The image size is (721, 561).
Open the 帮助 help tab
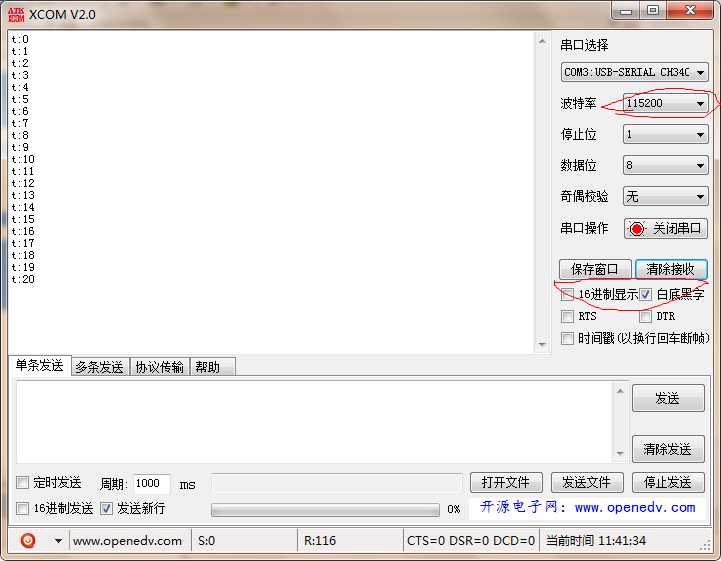click(x=212, y=367)
